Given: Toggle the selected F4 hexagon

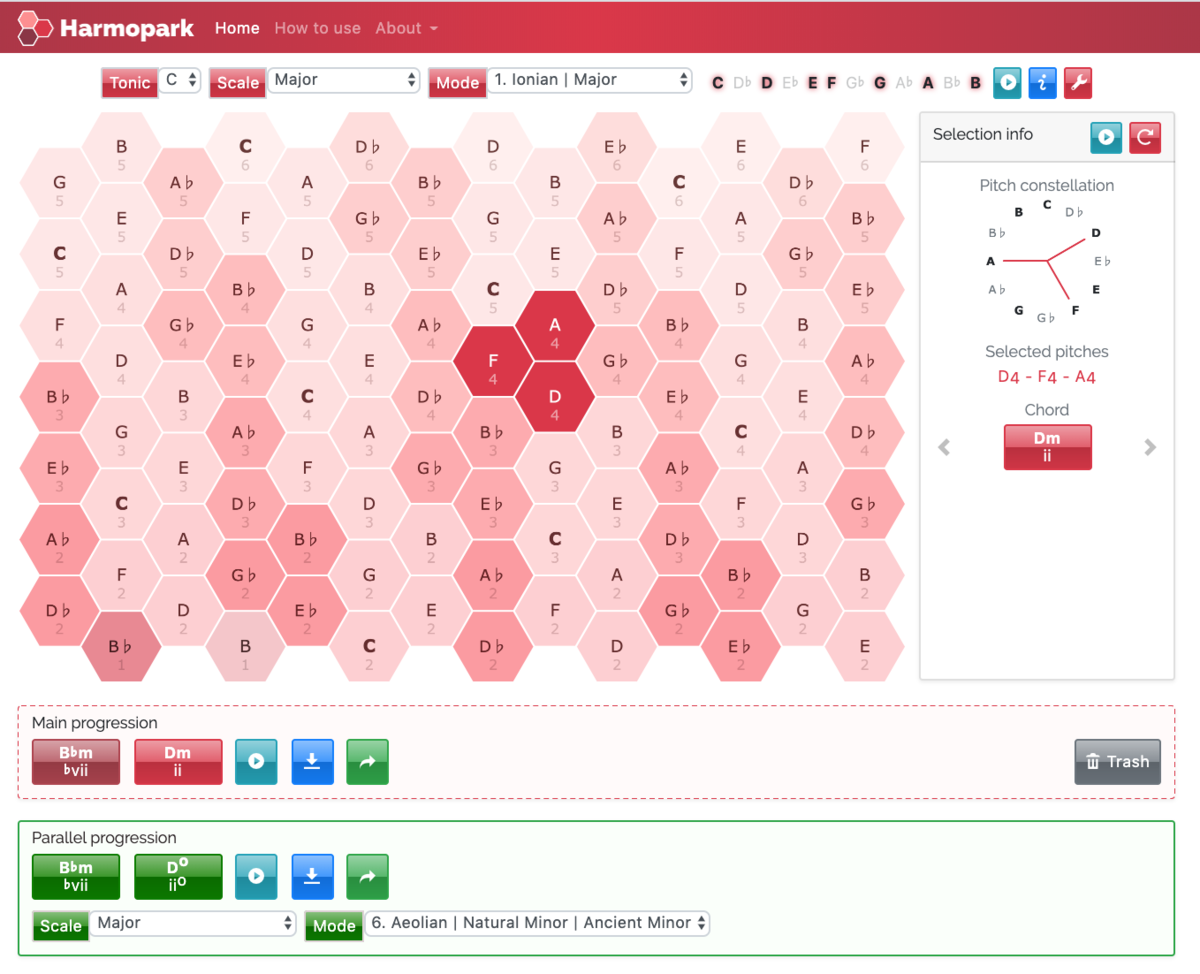Looking at the screenshot, I should [x=493, y=362].
